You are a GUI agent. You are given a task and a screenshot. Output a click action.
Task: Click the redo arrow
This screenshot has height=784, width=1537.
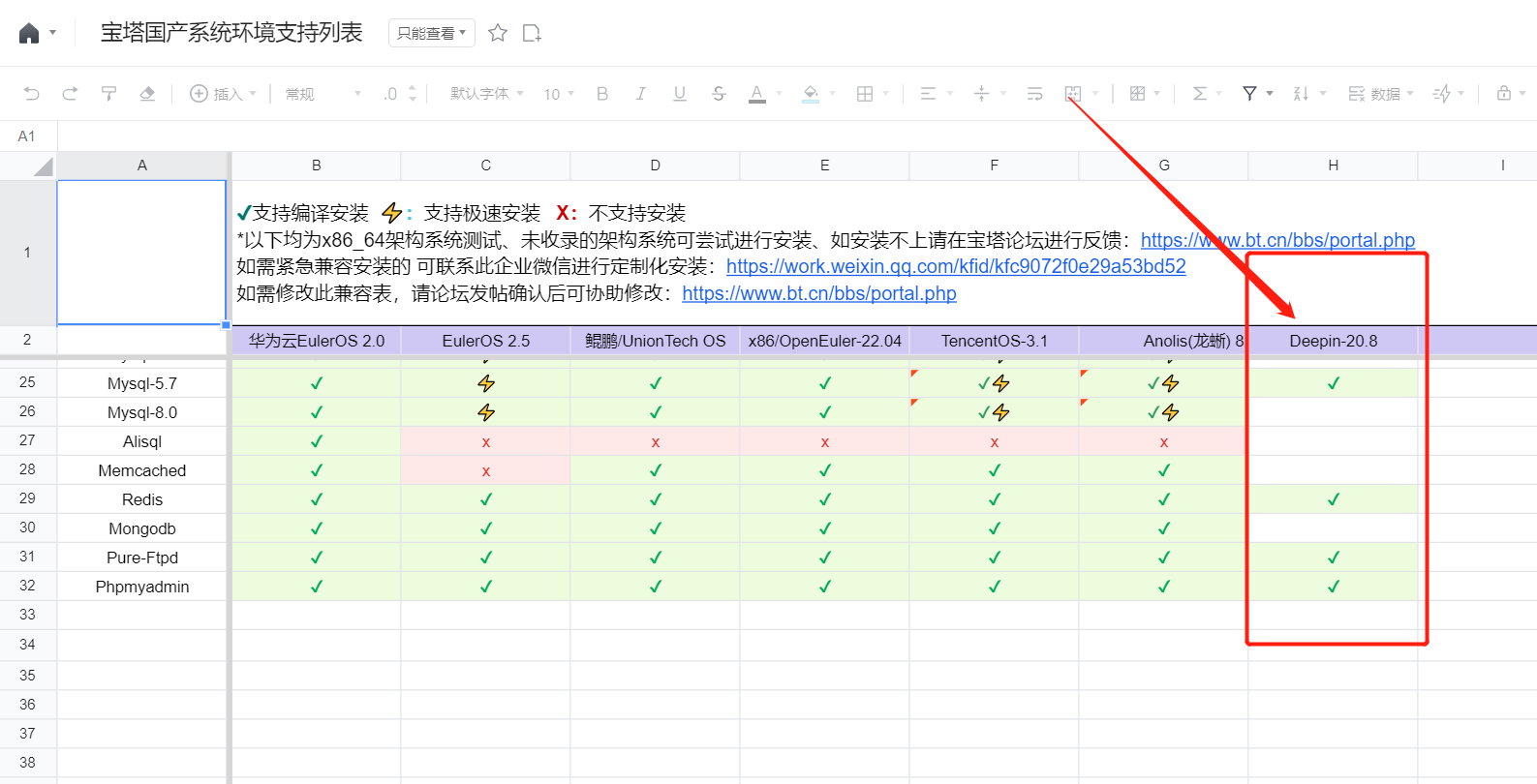[x=70, y=94]
